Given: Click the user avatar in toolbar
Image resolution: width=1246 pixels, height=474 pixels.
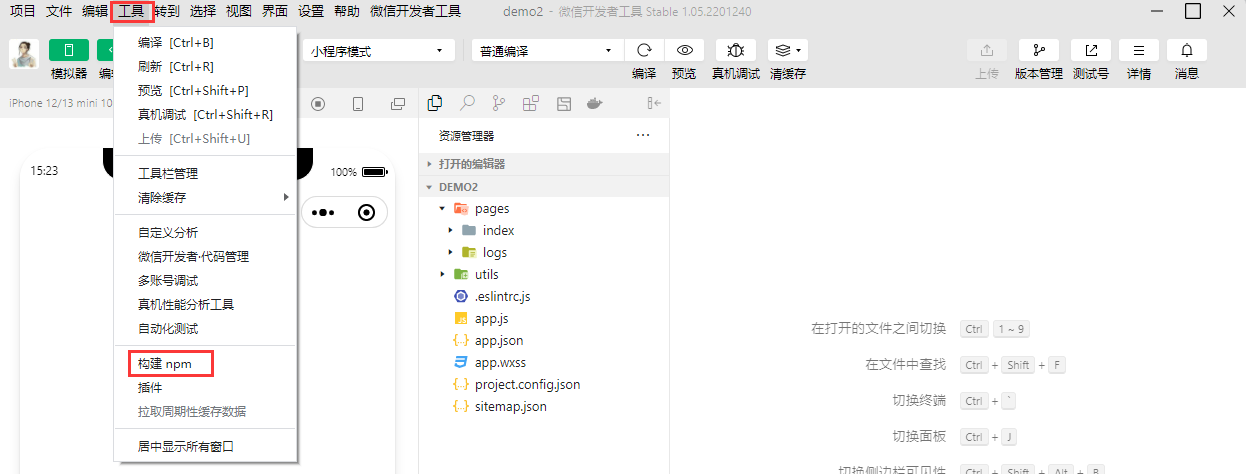Looking at the screenshot, I should [x=24, y=54].
